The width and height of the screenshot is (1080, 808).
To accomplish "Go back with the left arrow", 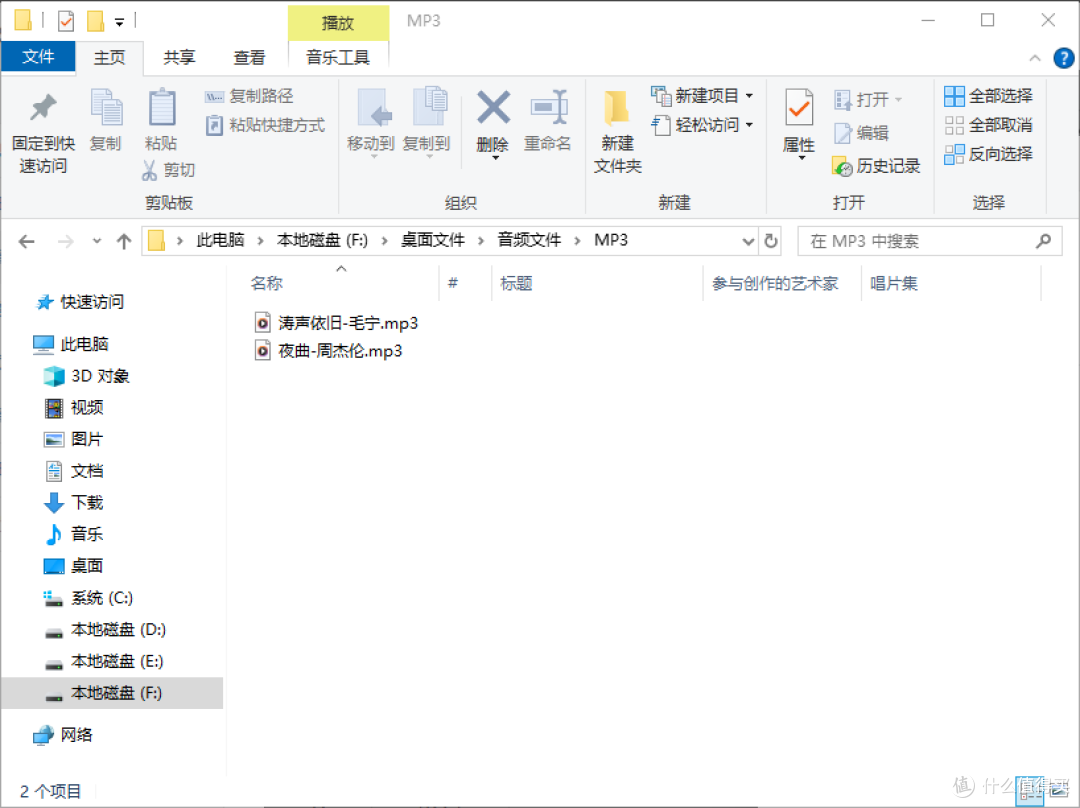I will pos(27,242).
